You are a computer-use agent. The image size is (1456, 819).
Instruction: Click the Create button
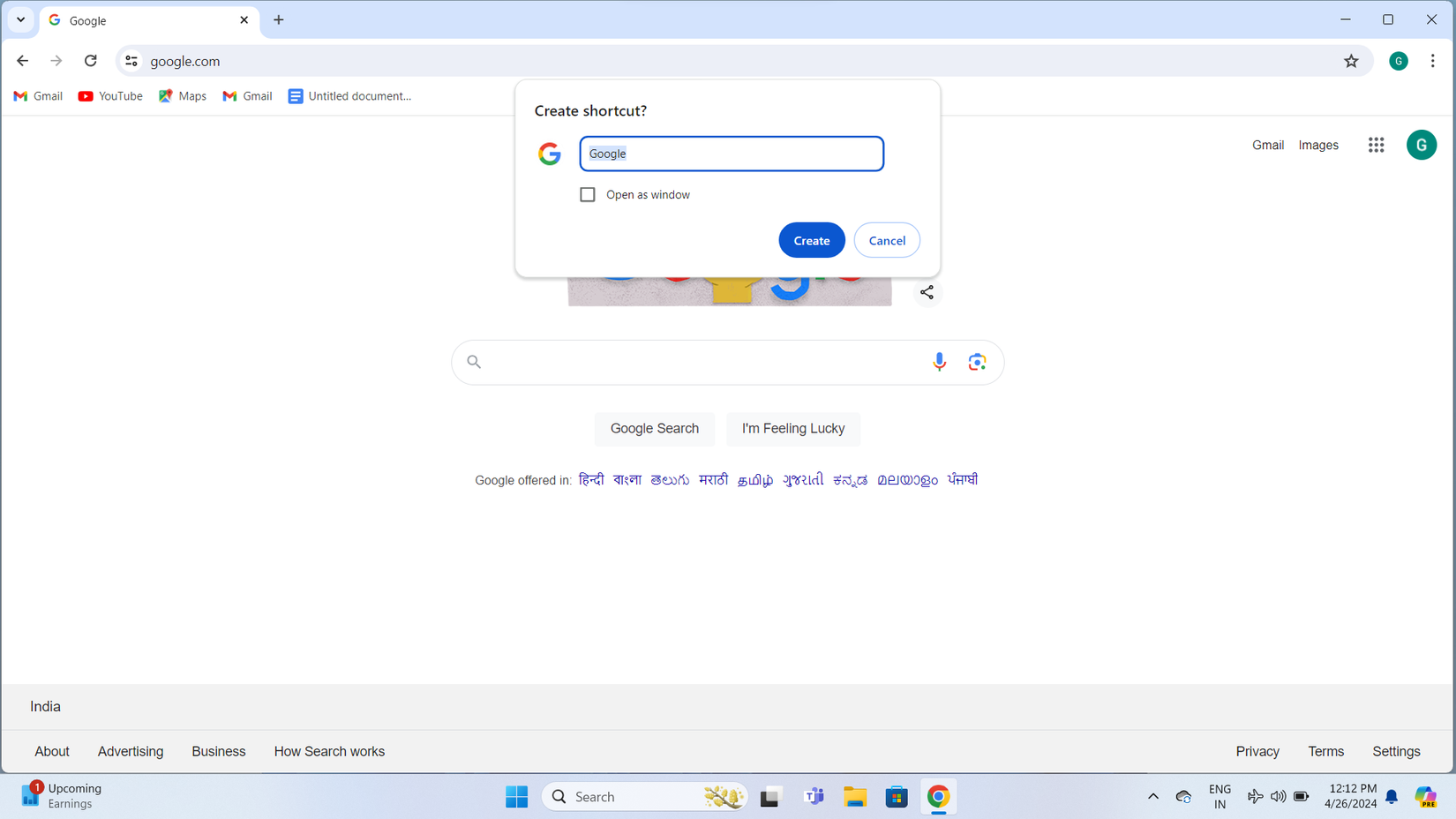click(x=811, y=240)
